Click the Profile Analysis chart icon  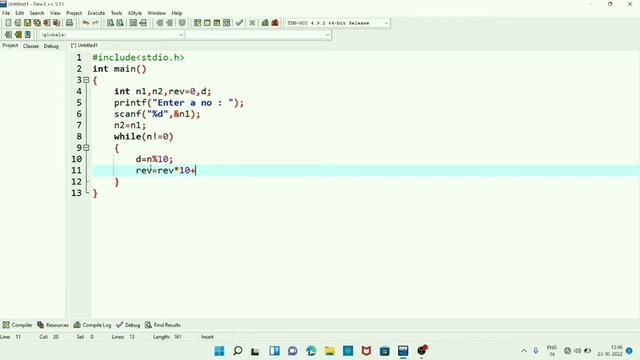click(265, 23)
